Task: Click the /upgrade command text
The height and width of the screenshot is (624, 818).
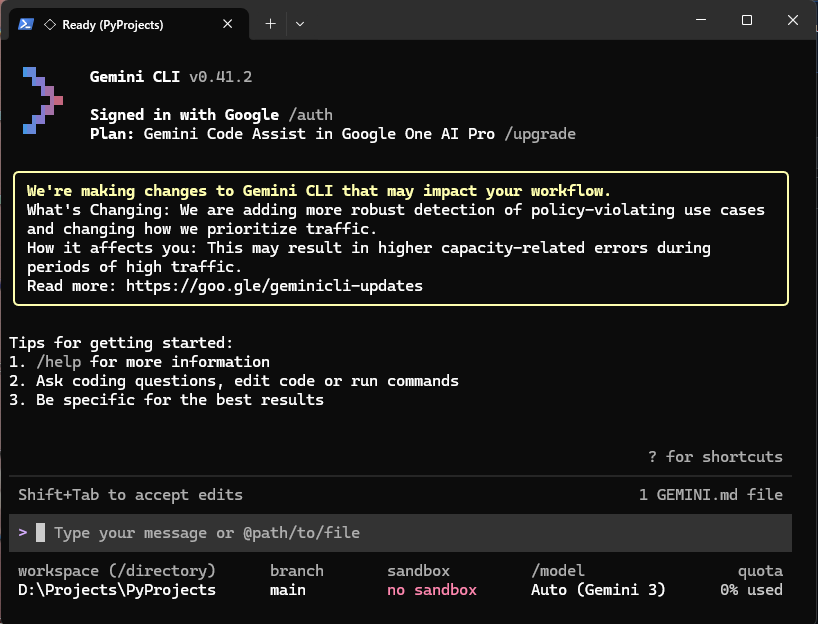Action: point(540,134)
